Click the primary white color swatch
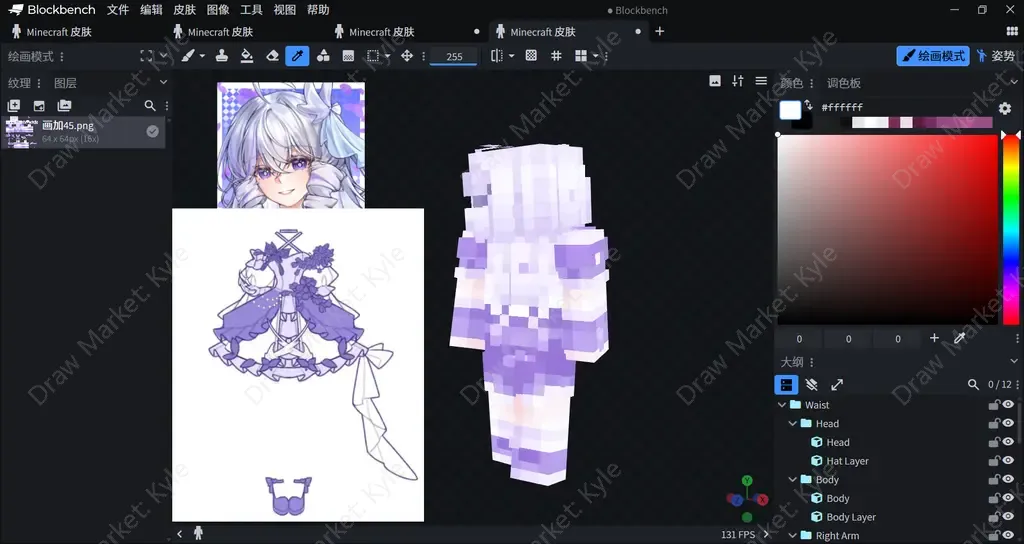 tap(790, 110)
